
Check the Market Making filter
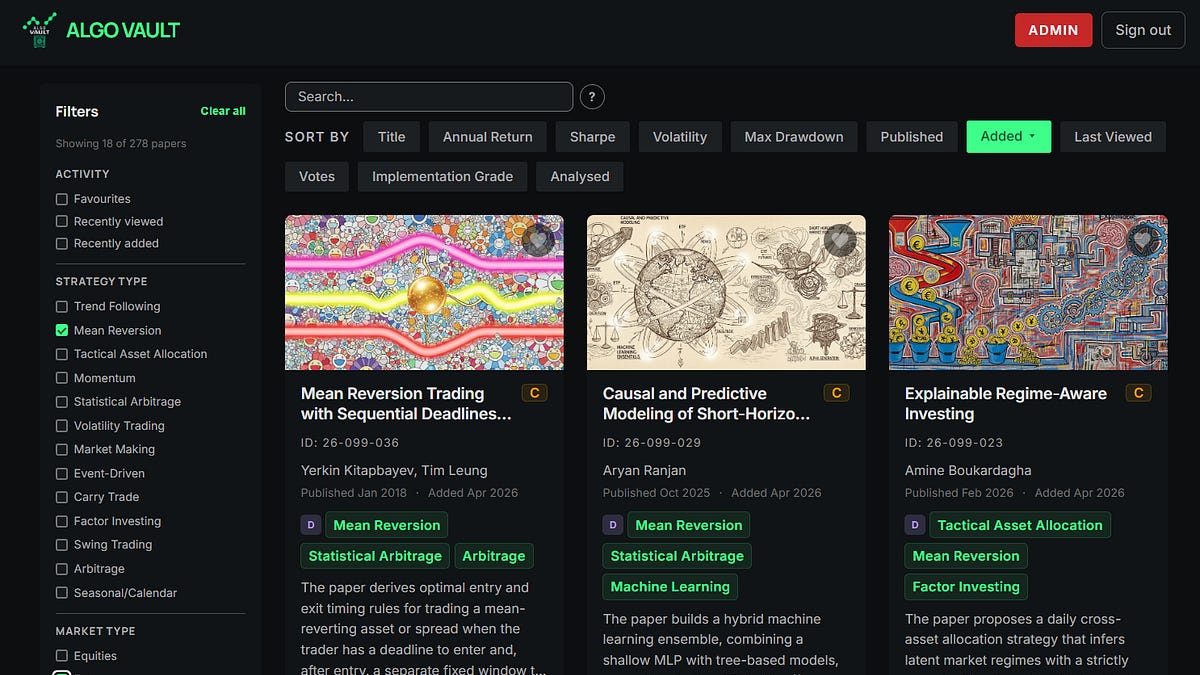[62, 449]
